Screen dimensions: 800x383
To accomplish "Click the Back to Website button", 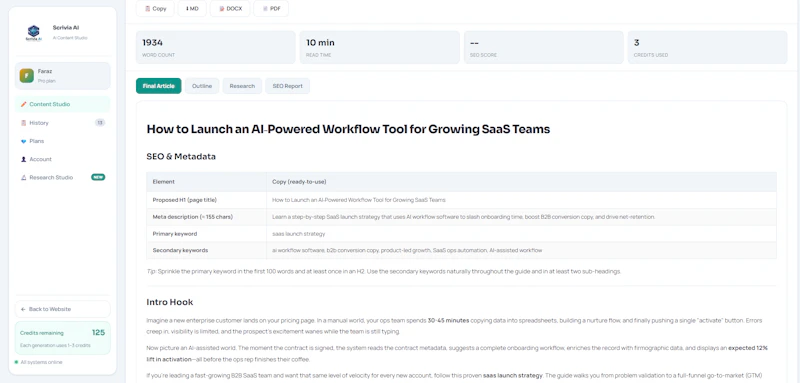I will (x=62, y=309).
